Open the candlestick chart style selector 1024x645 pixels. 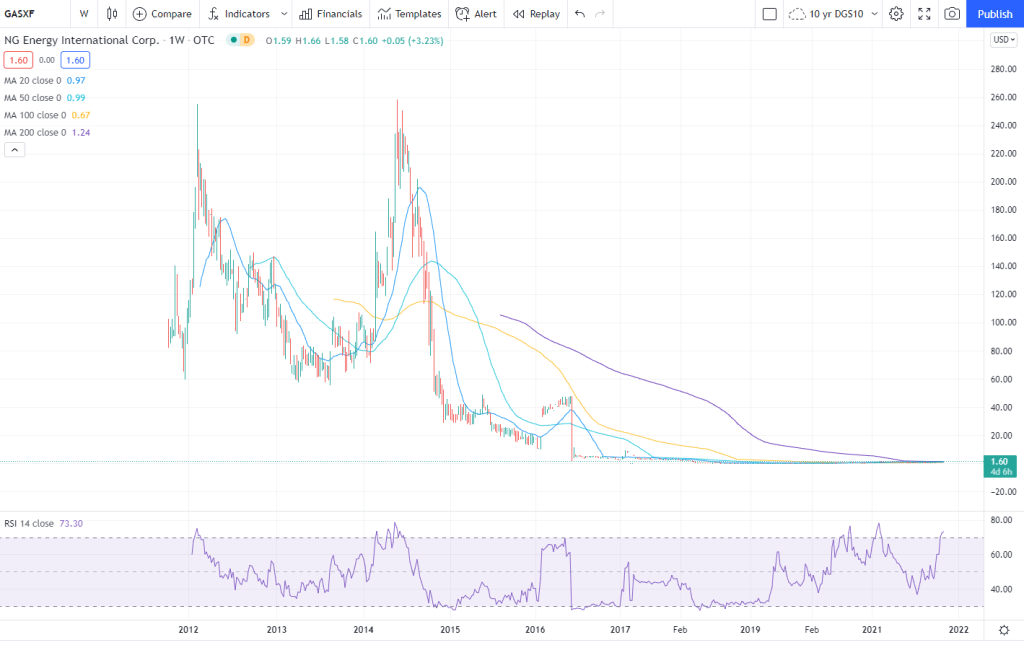pos(111,14)
